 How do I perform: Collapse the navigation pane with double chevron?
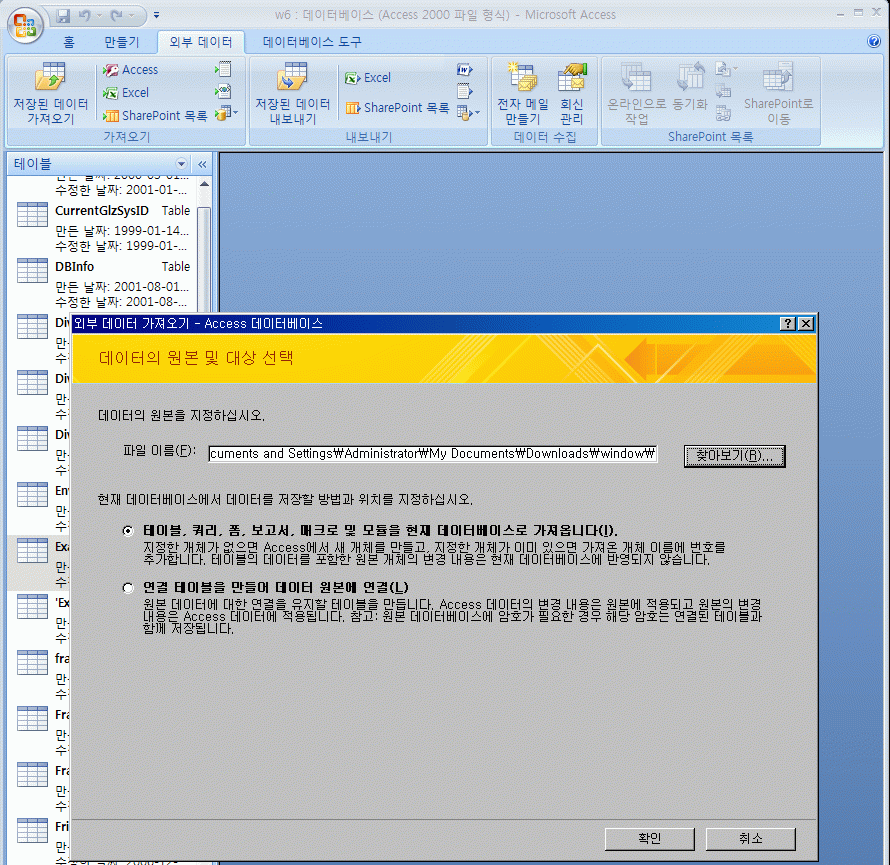(x=201, y=164)
